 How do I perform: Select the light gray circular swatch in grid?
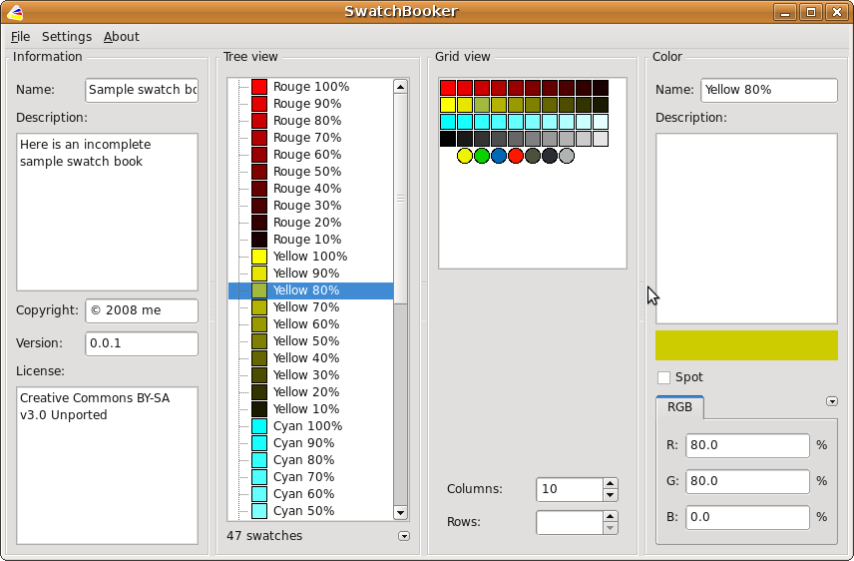click(567, 156)
